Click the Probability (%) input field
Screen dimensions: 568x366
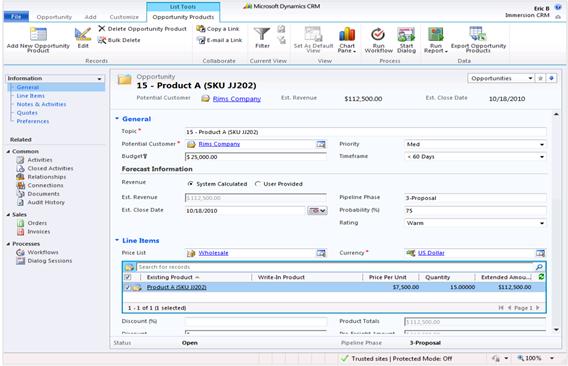475,211
